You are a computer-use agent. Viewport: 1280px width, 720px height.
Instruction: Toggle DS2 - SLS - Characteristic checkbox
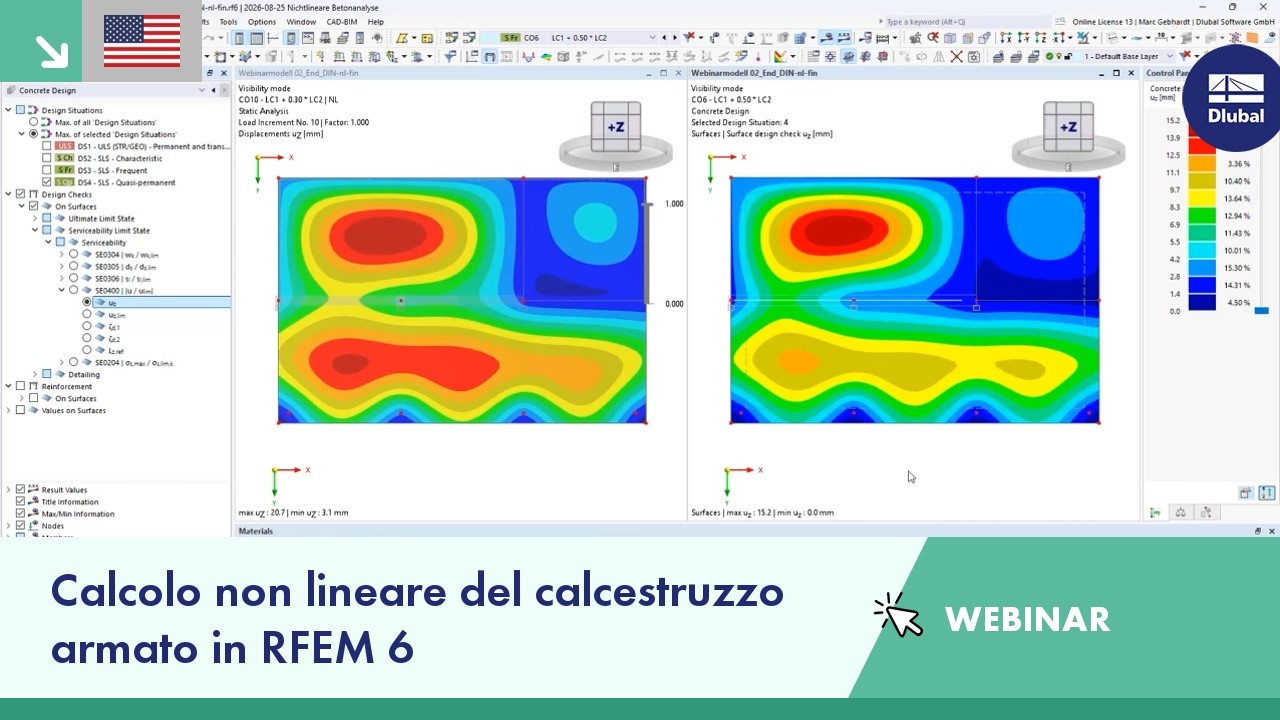[x=46, y=158]
